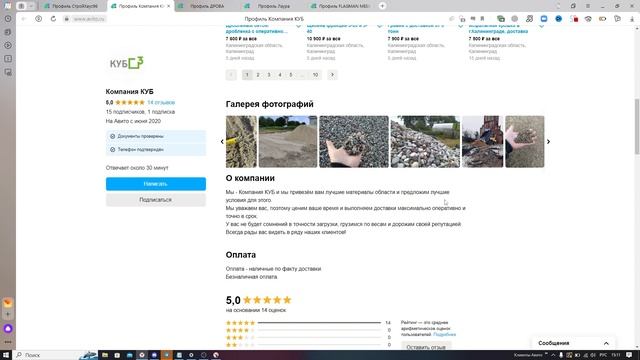Close the Профиль Компания КУБ tab
Screen dimensions: 640x360
click(169, 6)
